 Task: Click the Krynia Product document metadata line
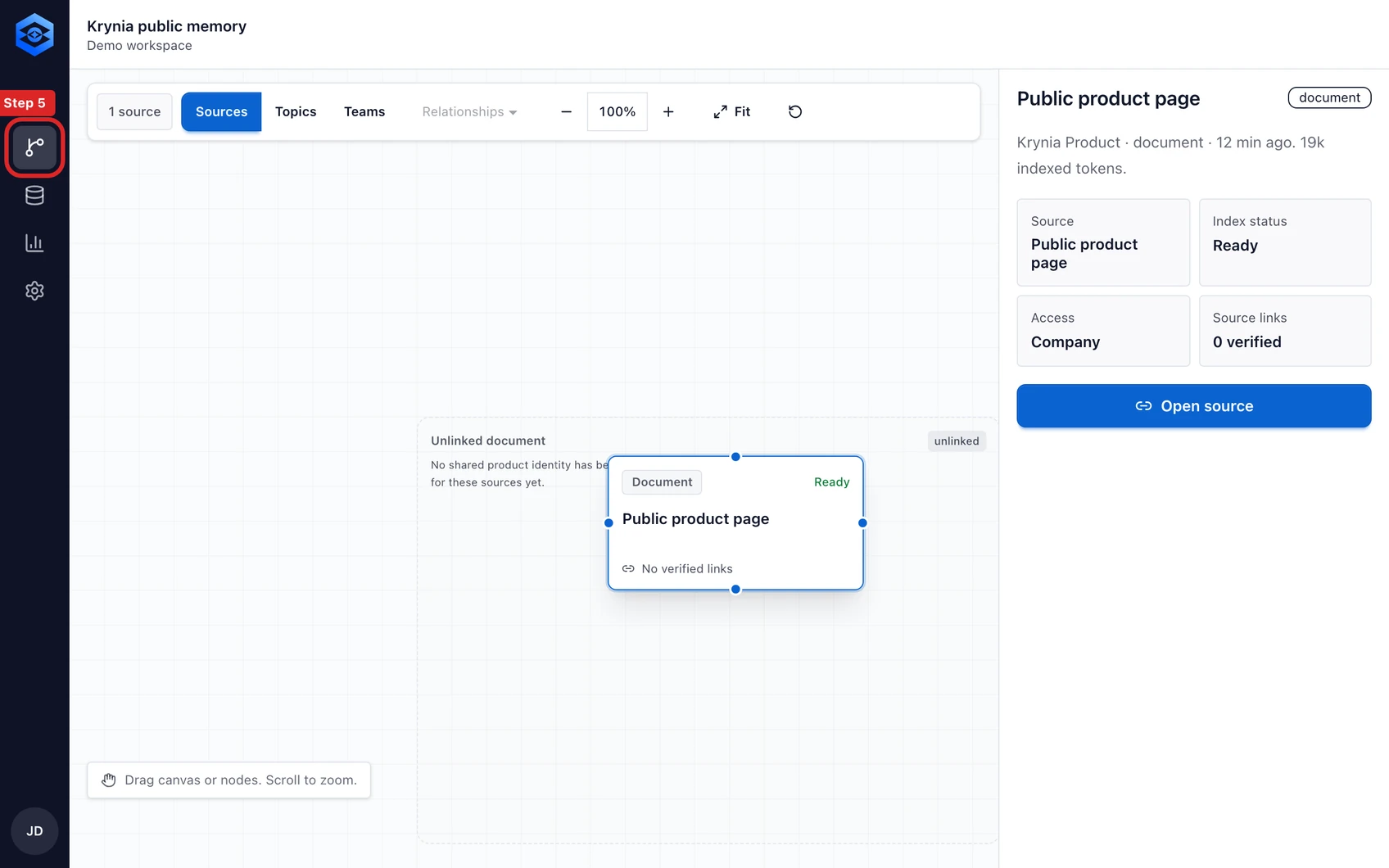(x=1170, y=156)
